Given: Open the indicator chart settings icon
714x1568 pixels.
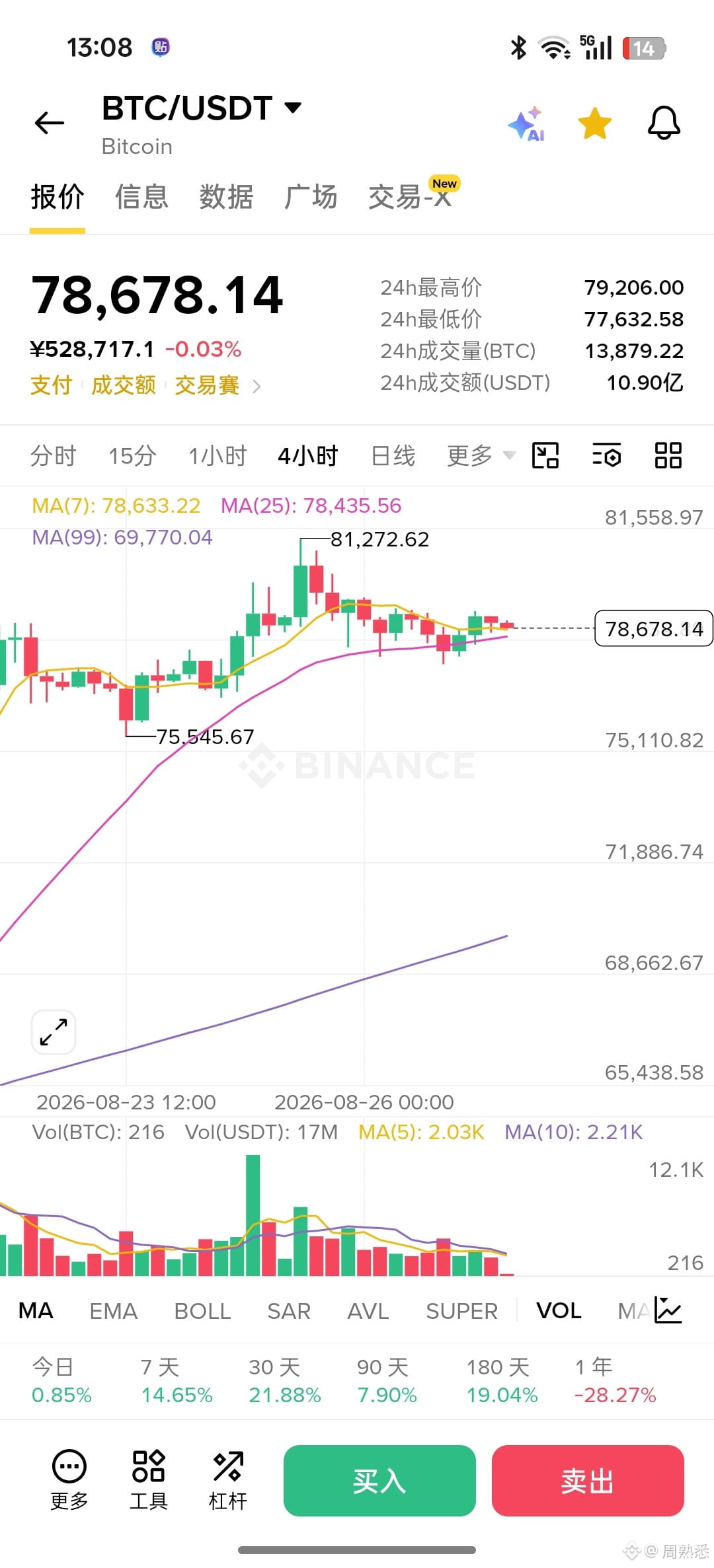Looking at the screenshot, I should tap(668, 1310).
